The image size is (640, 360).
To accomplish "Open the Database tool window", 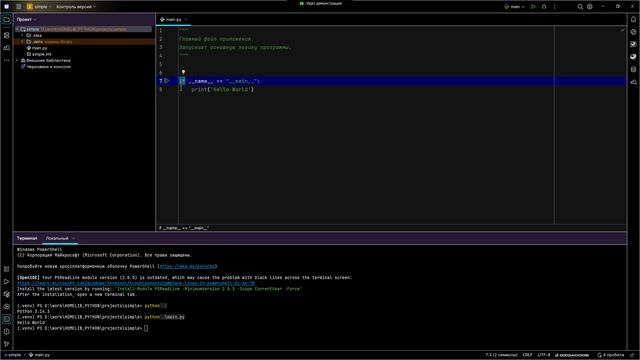I will tap(633, 69).
